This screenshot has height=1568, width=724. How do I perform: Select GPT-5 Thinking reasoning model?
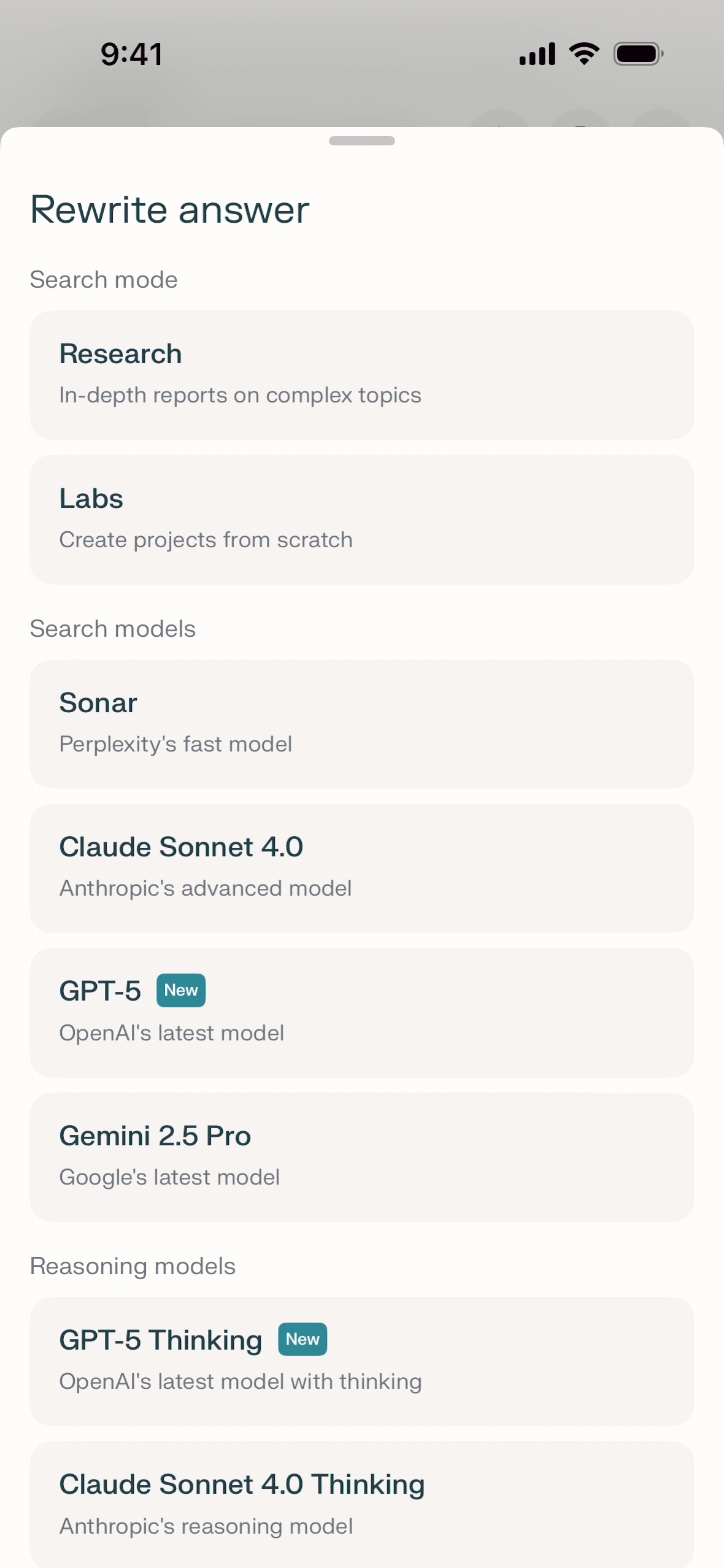(361, 1361)
